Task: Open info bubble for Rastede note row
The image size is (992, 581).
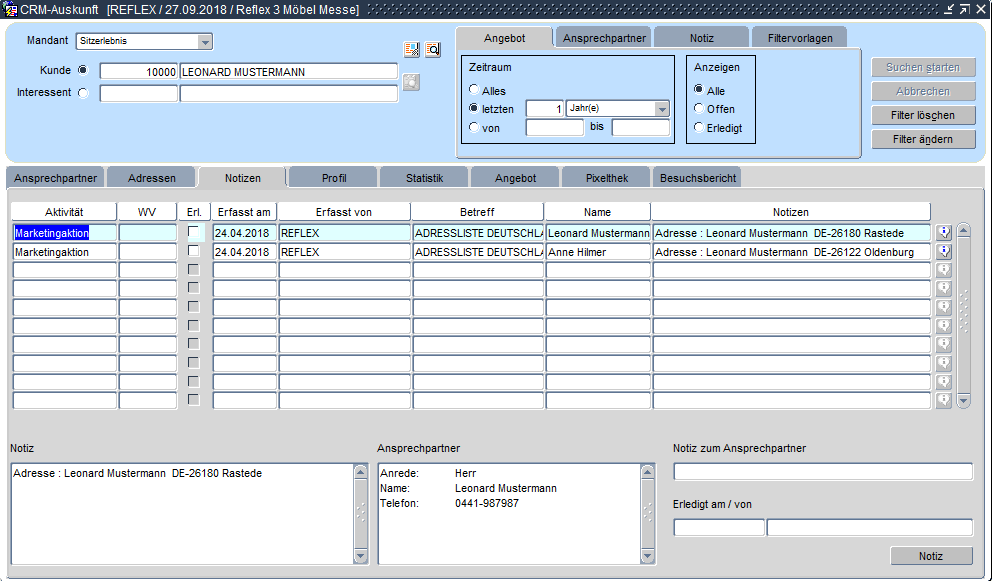Action: tap(943, 233)
